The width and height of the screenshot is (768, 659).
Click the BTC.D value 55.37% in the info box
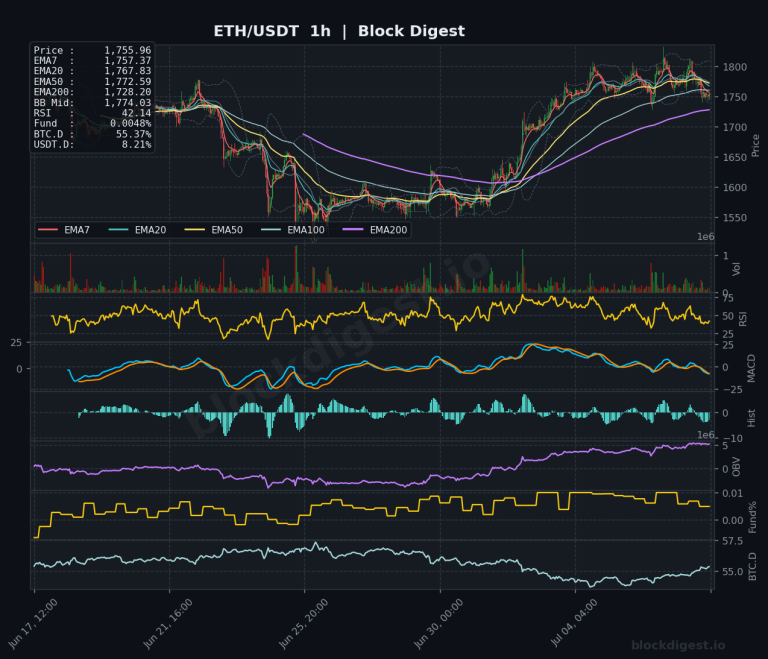pos(133,134)
